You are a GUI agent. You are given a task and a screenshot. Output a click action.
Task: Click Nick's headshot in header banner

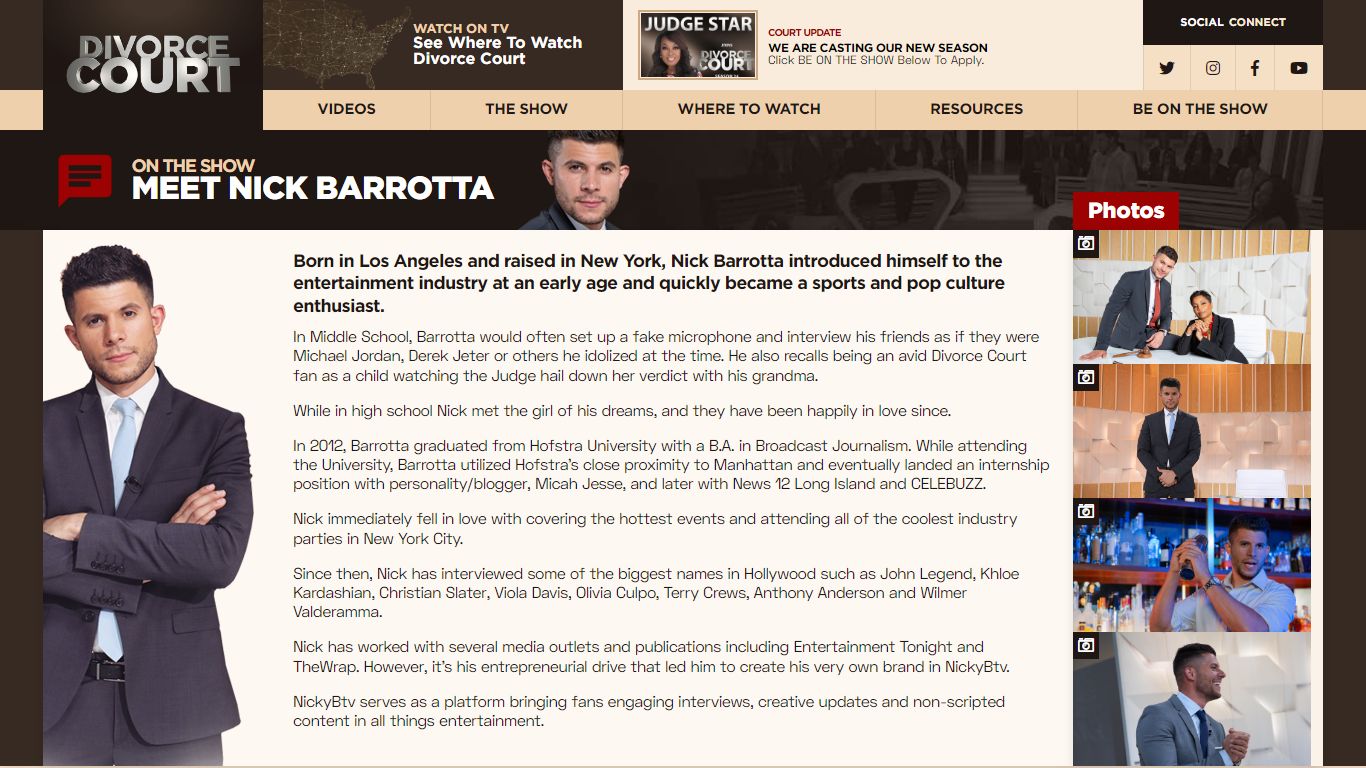[585, 181]
